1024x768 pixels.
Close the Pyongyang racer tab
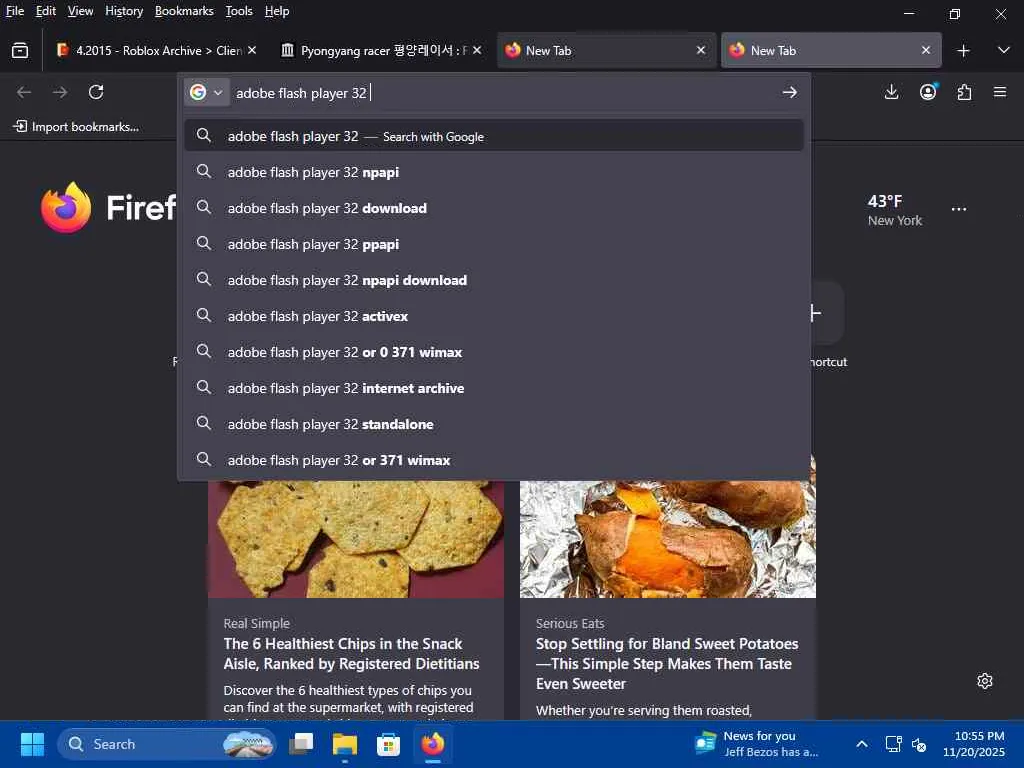point(477,50)
